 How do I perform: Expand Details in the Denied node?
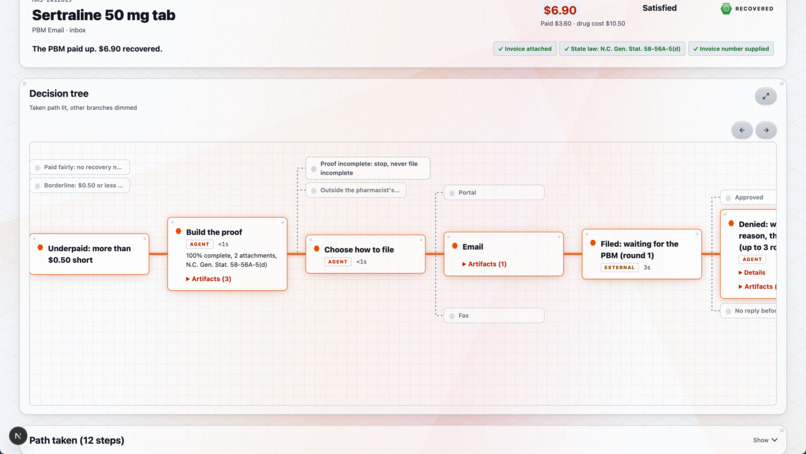point(752,273)
